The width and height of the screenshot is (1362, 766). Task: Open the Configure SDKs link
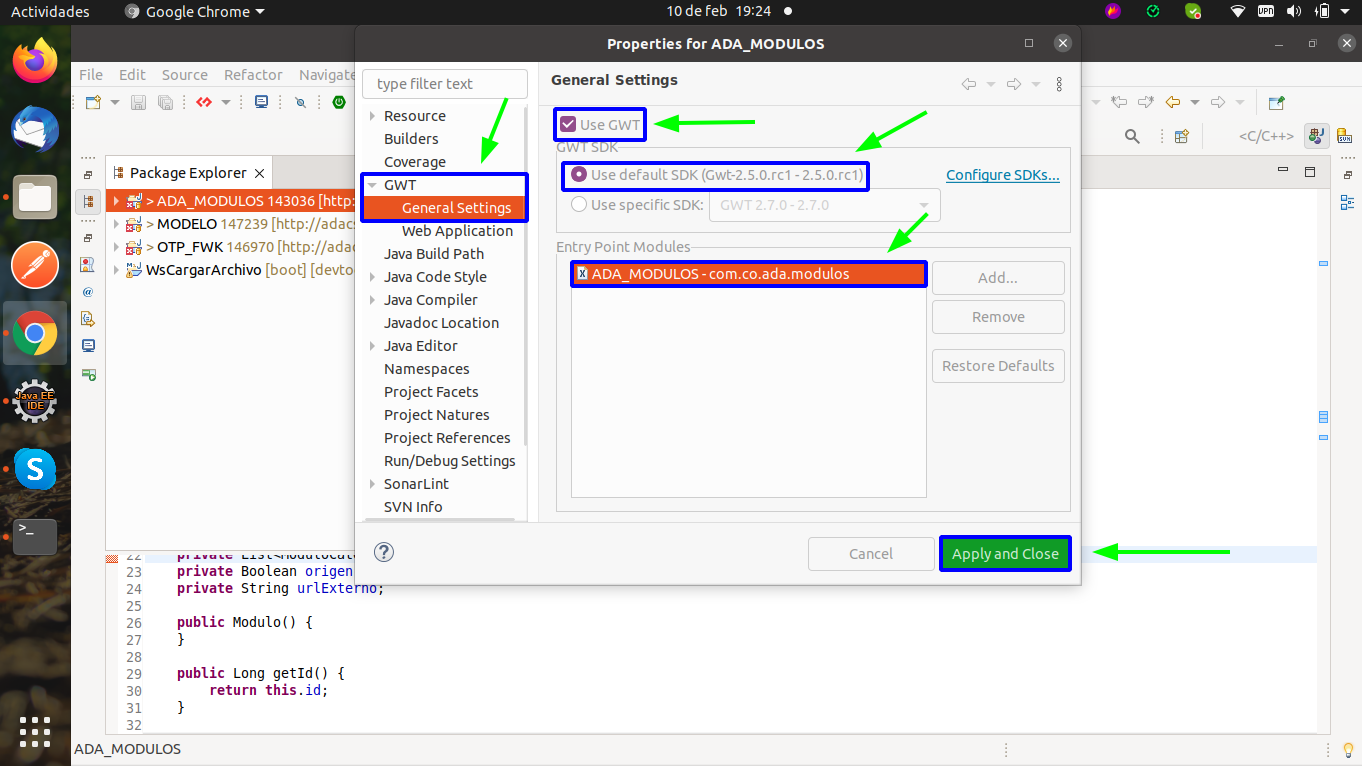tap(1002, 175)
